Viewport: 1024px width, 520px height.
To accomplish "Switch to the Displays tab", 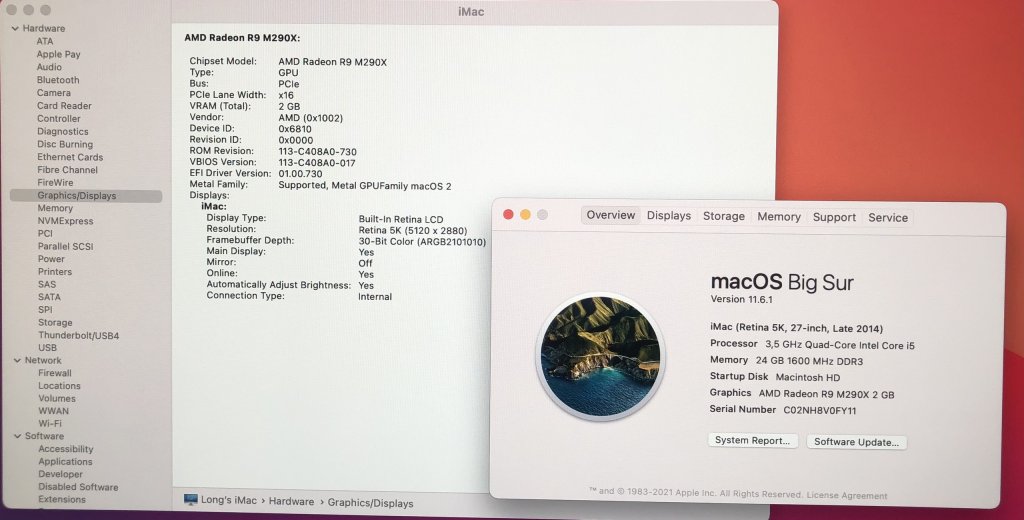I will pos(669,216).
